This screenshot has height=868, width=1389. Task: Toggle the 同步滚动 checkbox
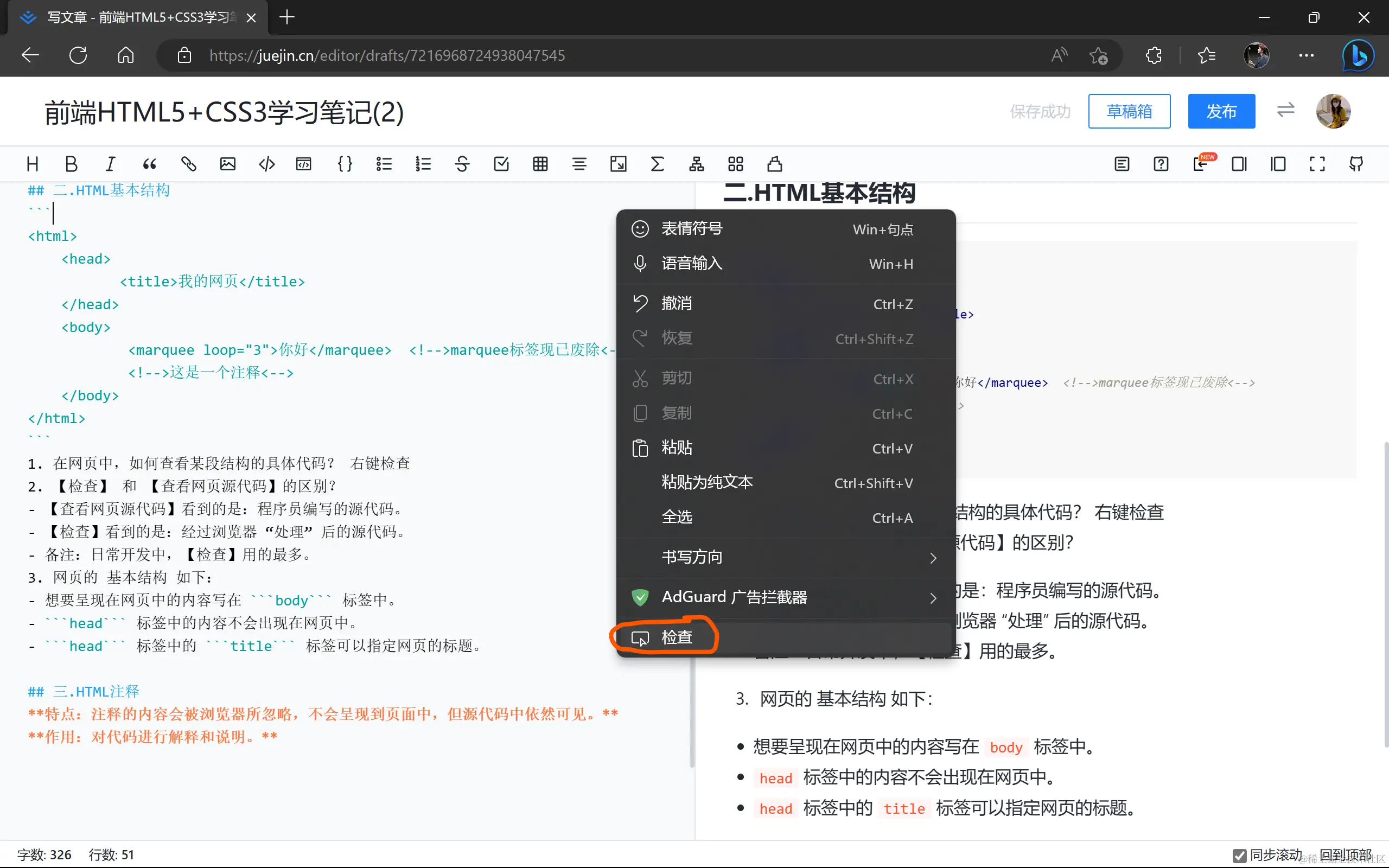pos(1239,856)
